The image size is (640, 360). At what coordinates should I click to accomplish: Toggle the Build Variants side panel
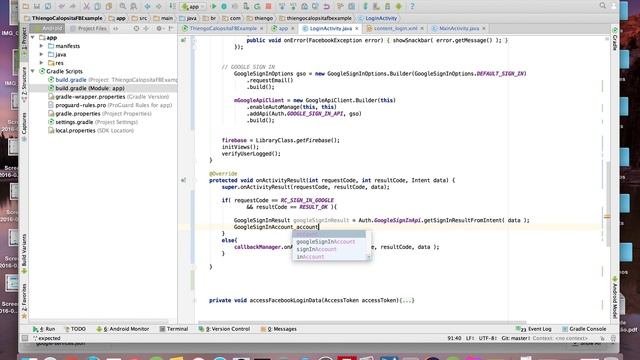(x=24, y=253)
